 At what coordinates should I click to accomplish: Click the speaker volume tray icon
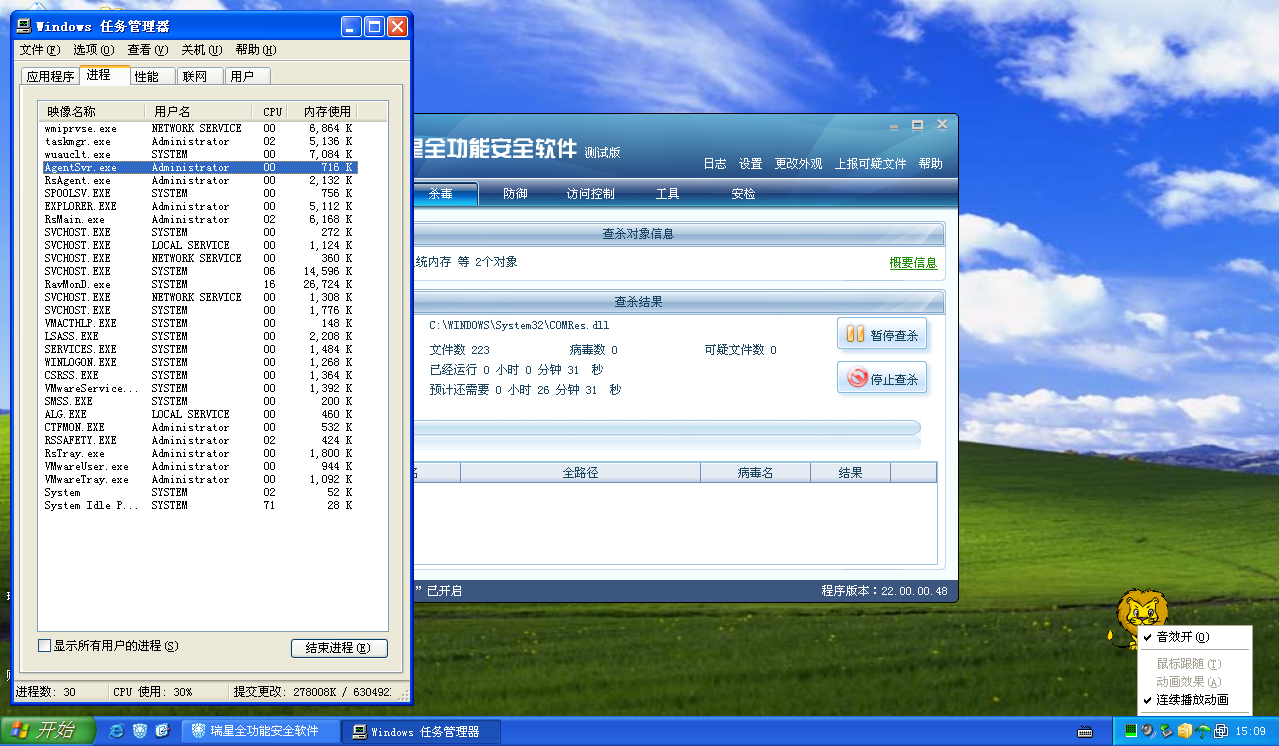click(x=1149, y=731)
